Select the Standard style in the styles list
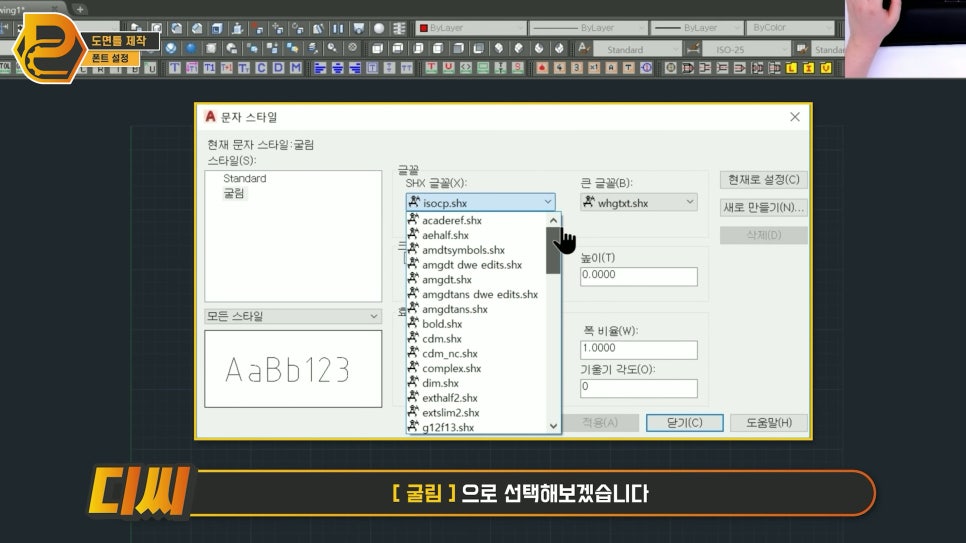Image resolution: width=966 pixels, height=543 pixels. [245, 178]
